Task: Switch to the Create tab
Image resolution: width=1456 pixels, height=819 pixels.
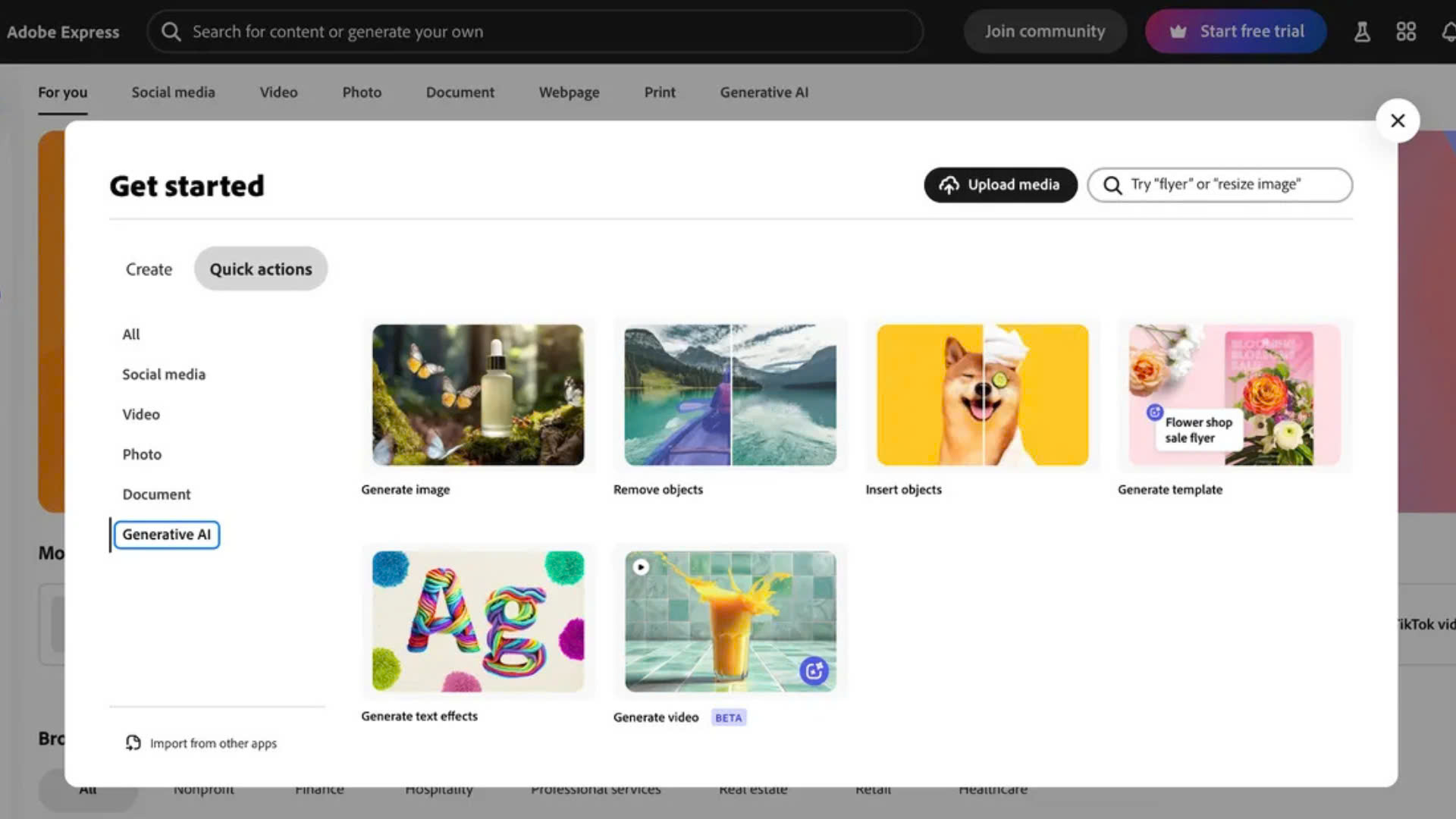Action: click(x=149, y=269)
